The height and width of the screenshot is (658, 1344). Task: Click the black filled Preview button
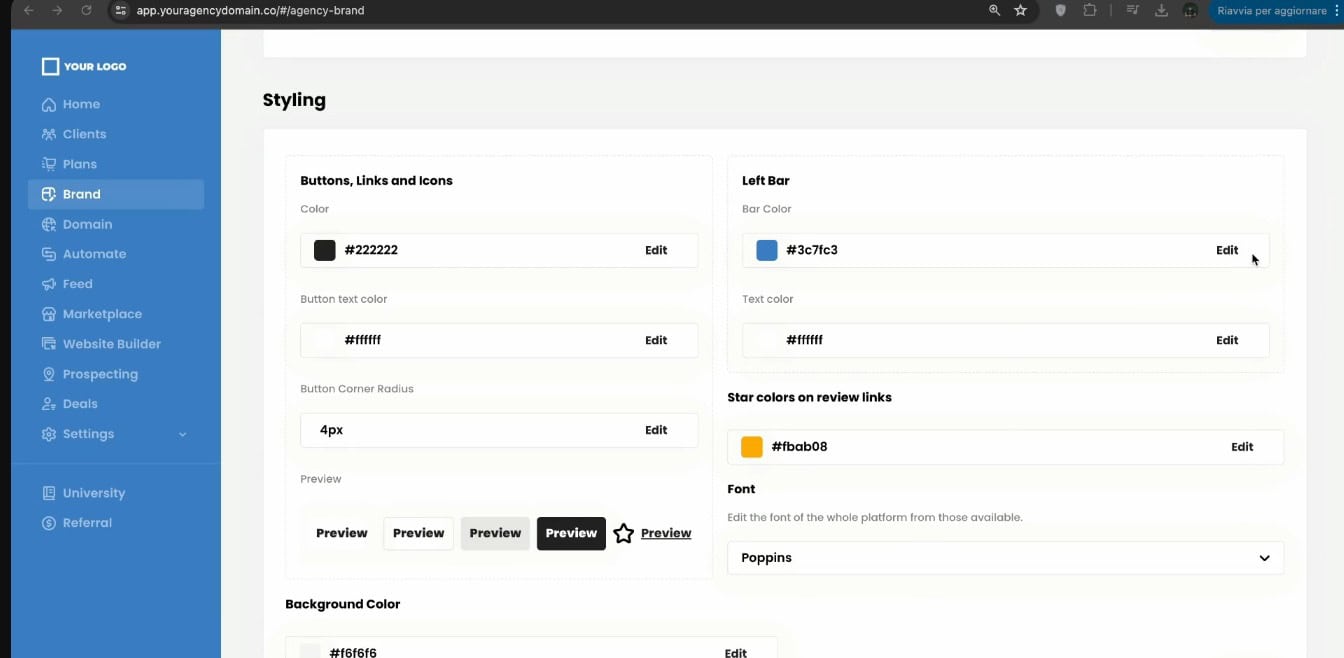571,533
